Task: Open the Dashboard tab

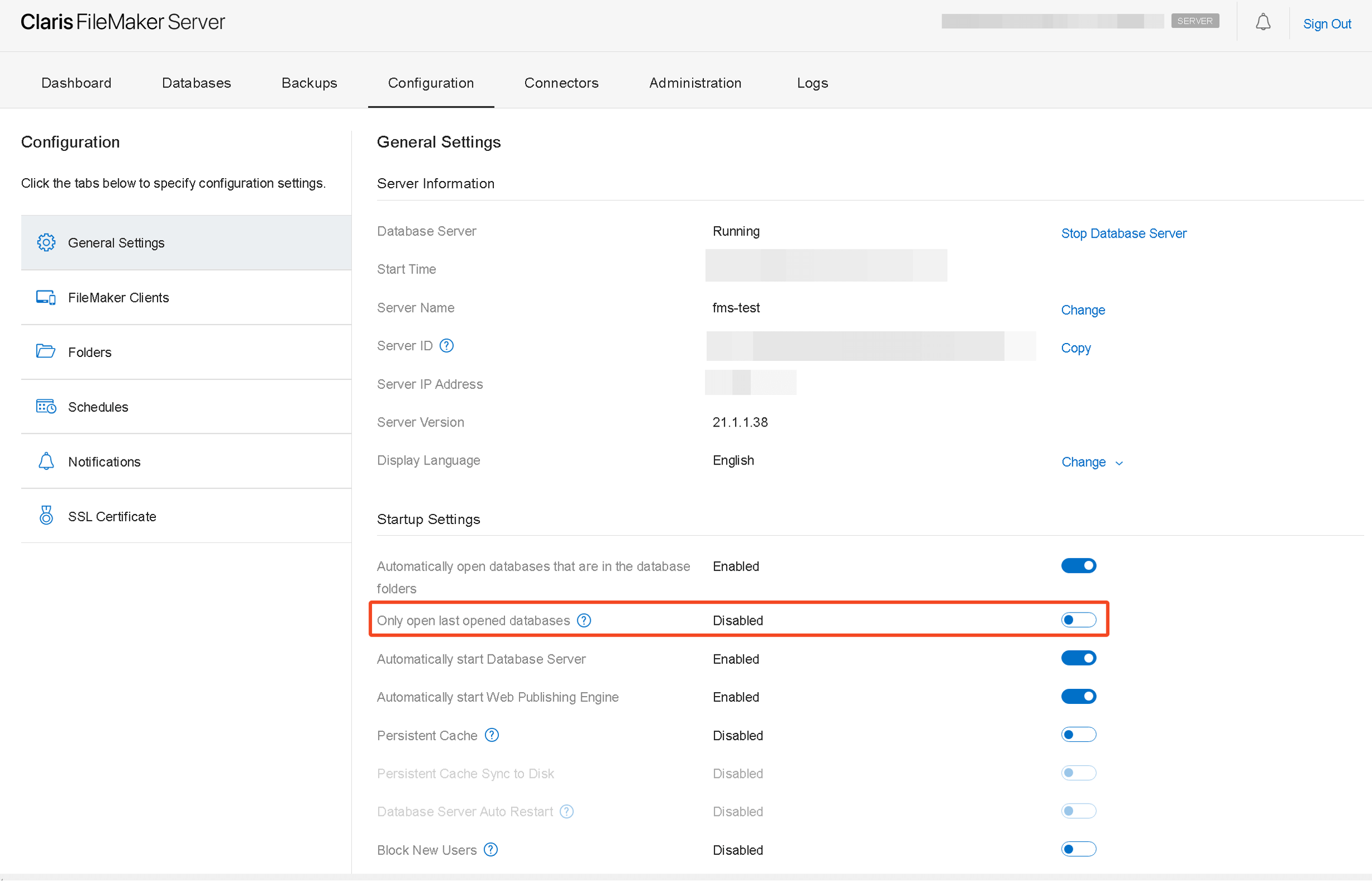Action: pyautogui.click(x=76, y=83)
